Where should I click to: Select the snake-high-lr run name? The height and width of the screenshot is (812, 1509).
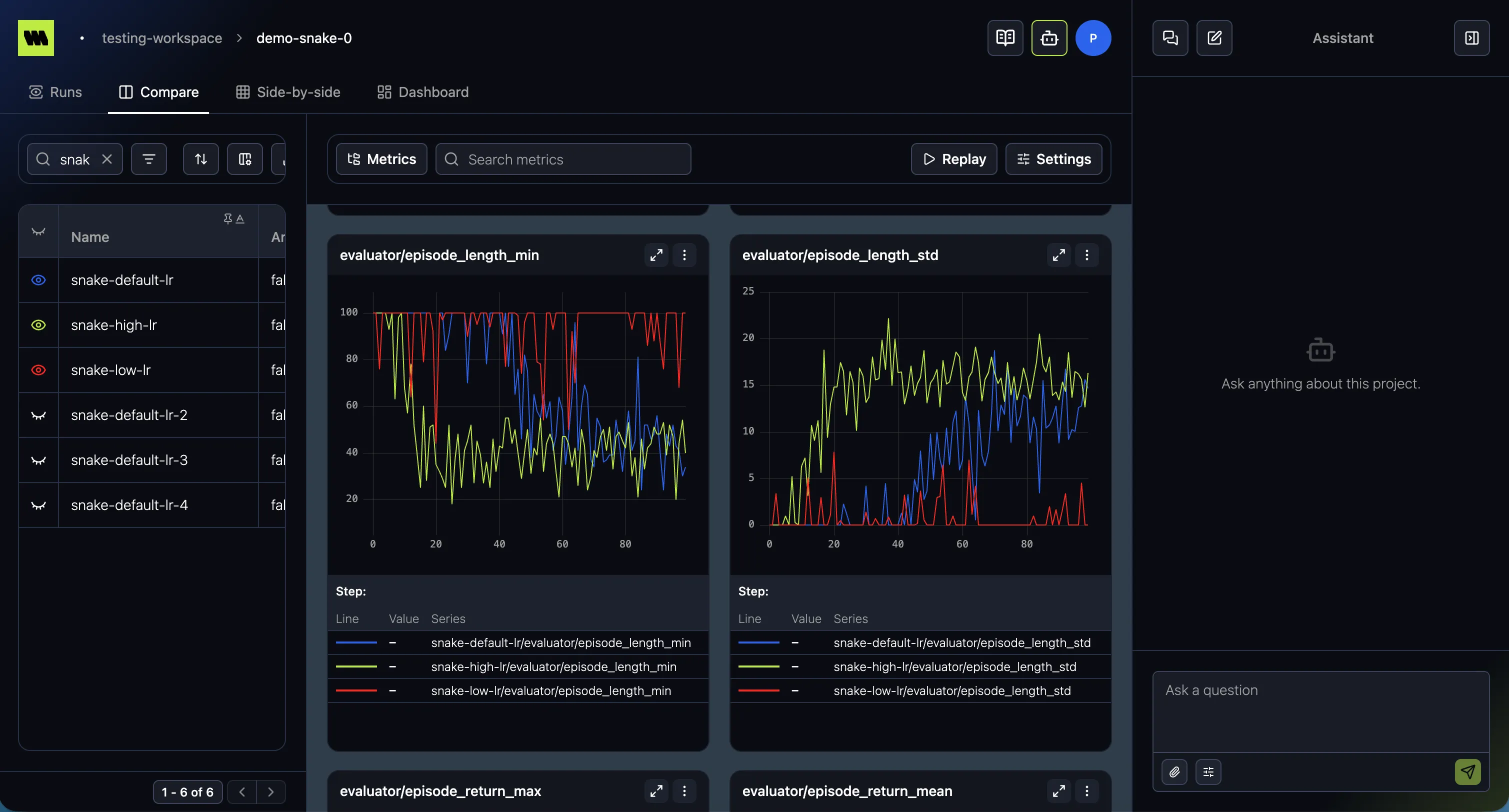[x=114, y=325]
